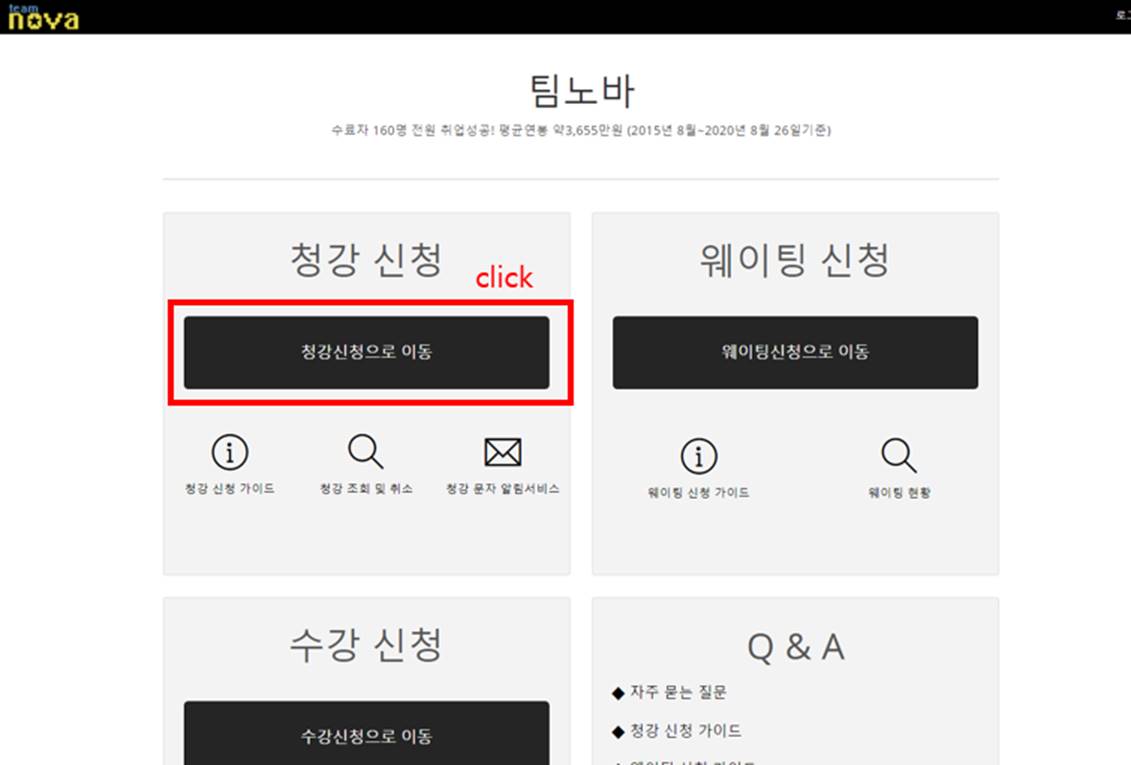Click the 수강신청으로 이동 button
Viewport: 1131px width, 765px height.
tap(366, 733)
